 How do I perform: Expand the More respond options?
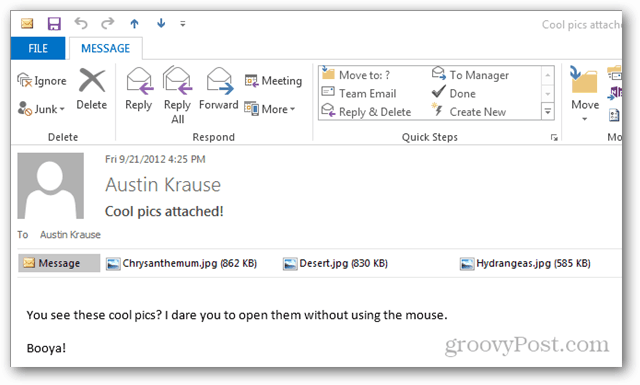click(x=270, y=109)
